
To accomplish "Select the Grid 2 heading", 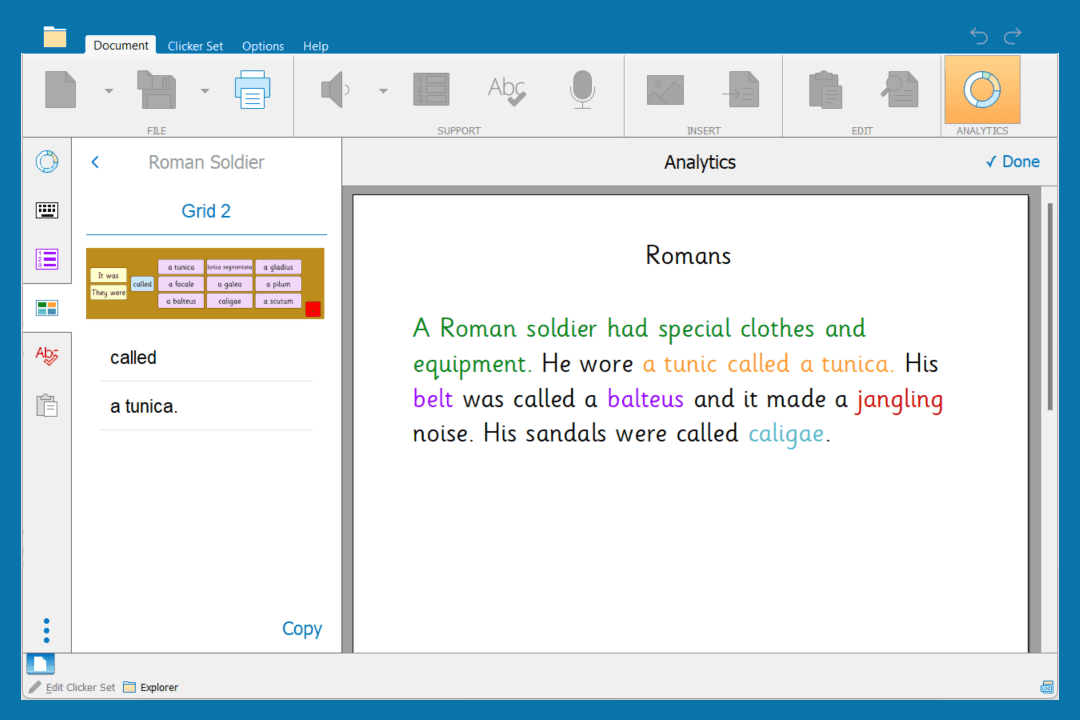I will [x=206, y=211].
